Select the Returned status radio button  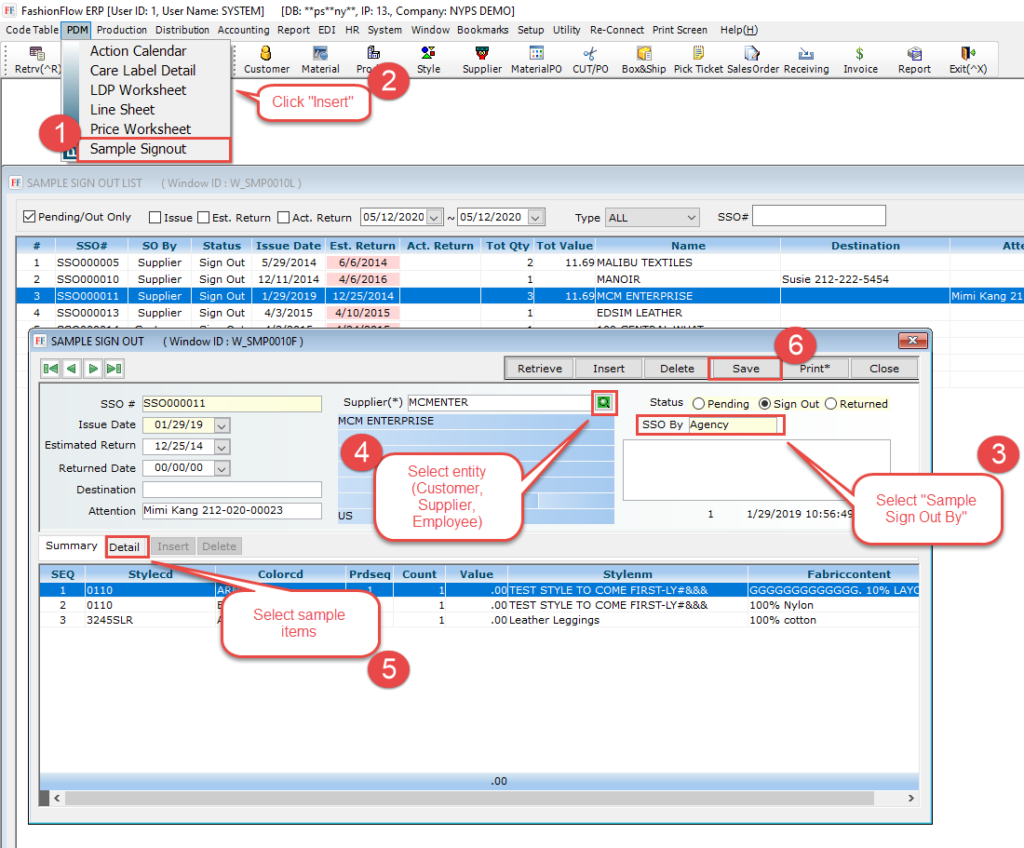click(x=832, y=404)
